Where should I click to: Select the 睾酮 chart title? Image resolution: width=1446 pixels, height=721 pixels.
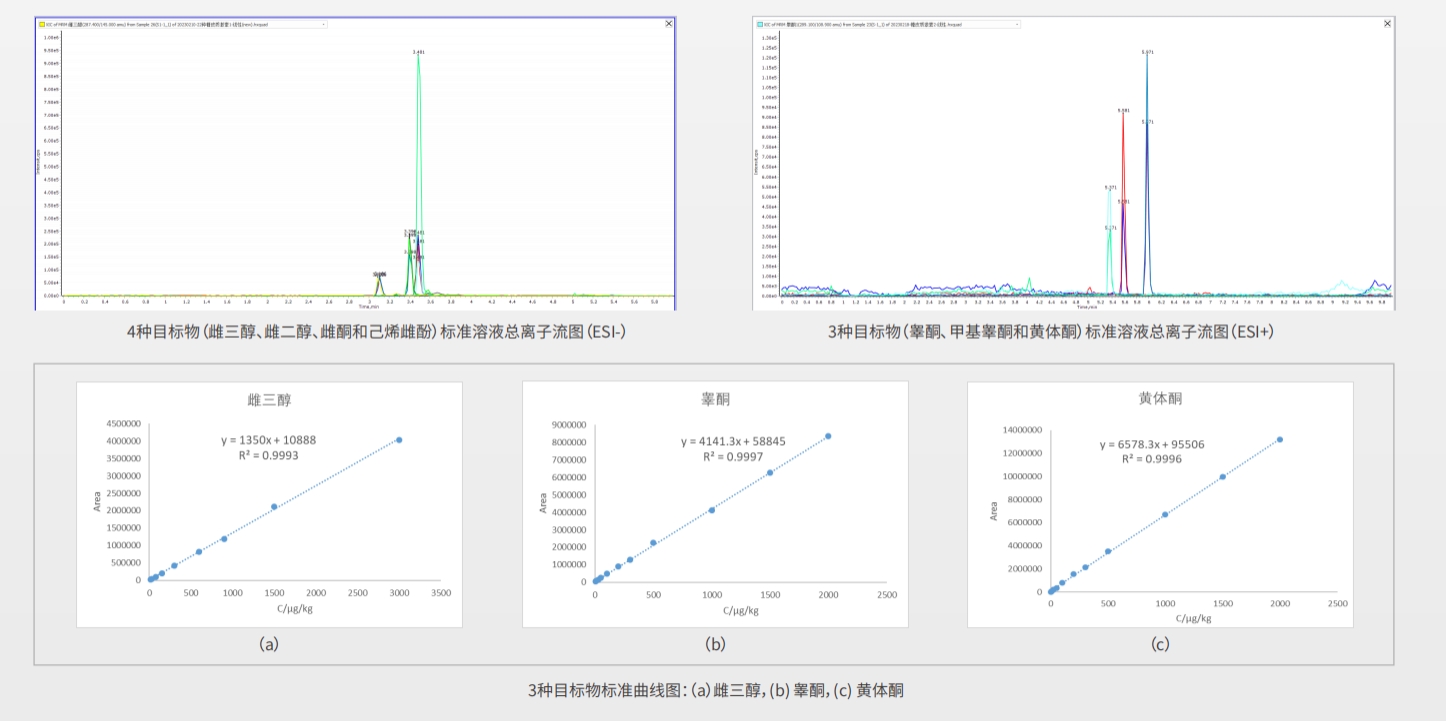click(715, 399)
